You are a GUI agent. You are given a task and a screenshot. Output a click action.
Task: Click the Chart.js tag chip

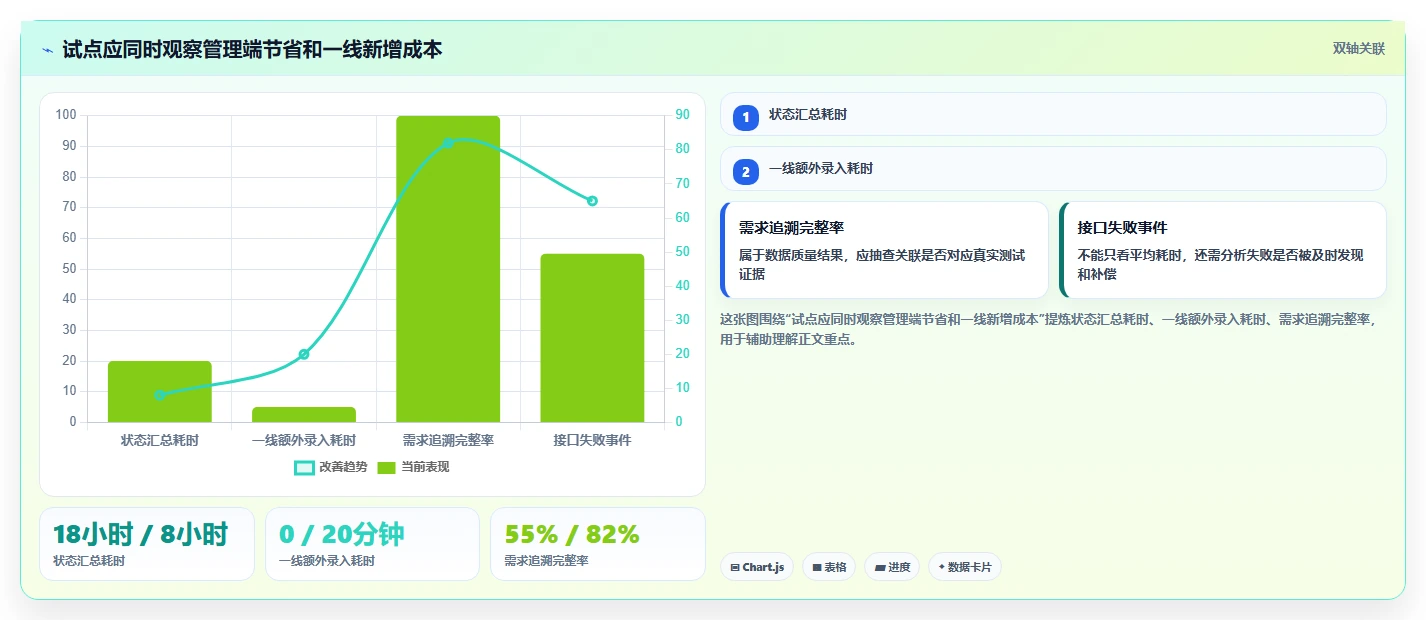click(x=757, y=567)
